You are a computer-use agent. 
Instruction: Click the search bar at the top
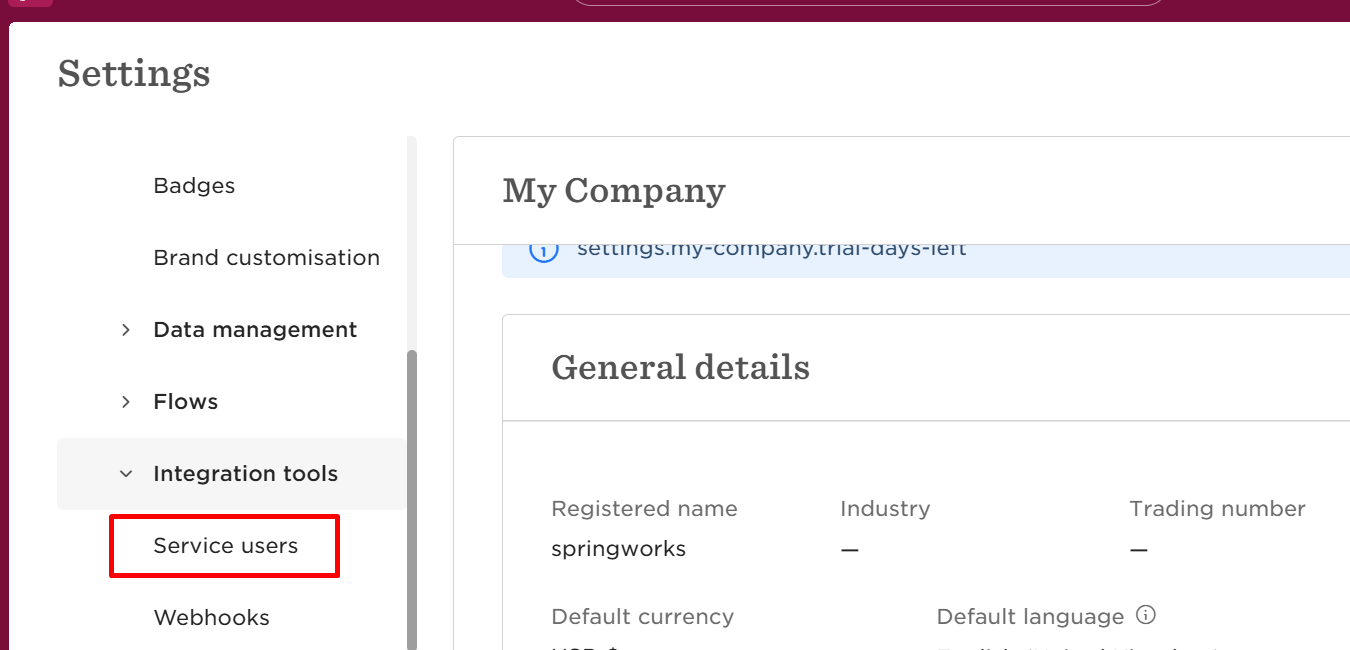pos(868,3)
